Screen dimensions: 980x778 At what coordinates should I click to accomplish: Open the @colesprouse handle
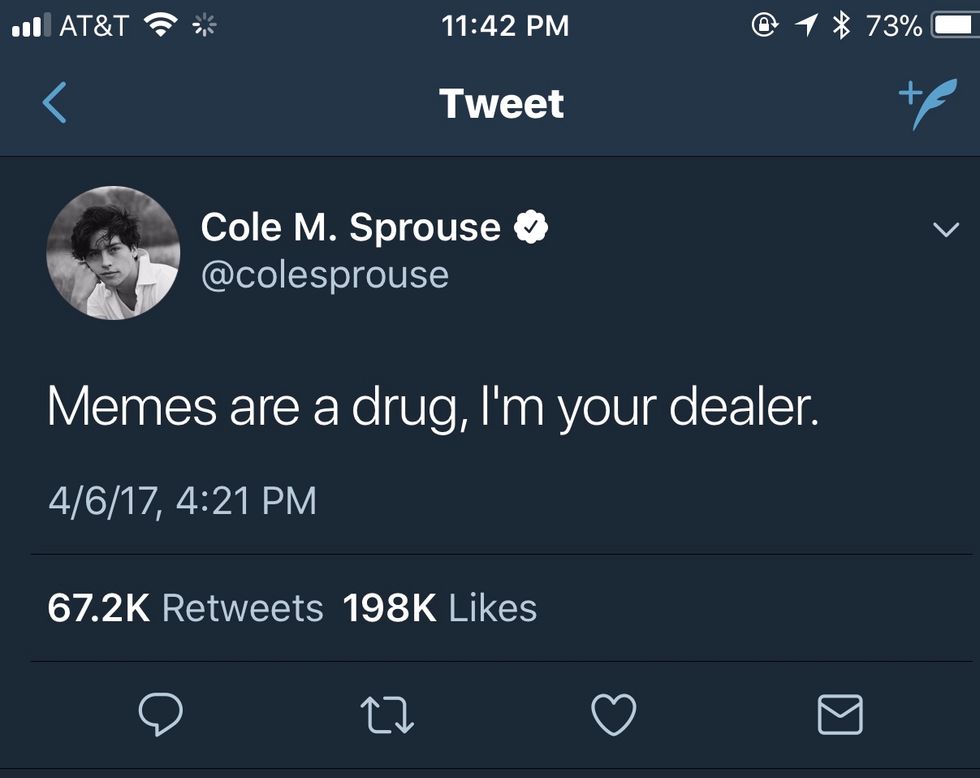pos(325,274)
